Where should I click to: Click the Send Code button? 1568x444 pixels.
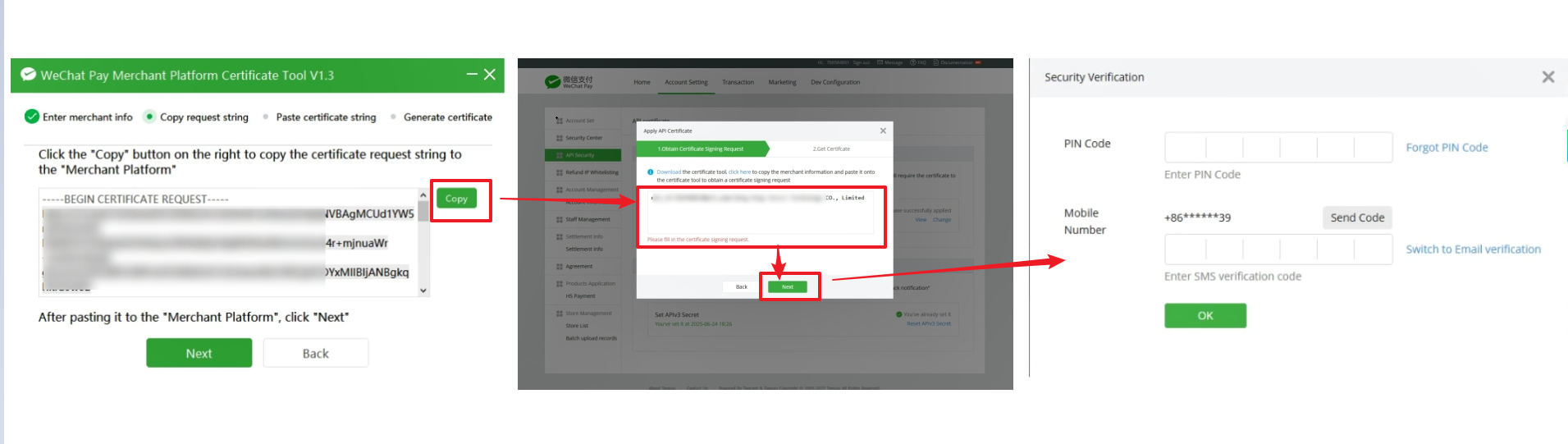1357,217
